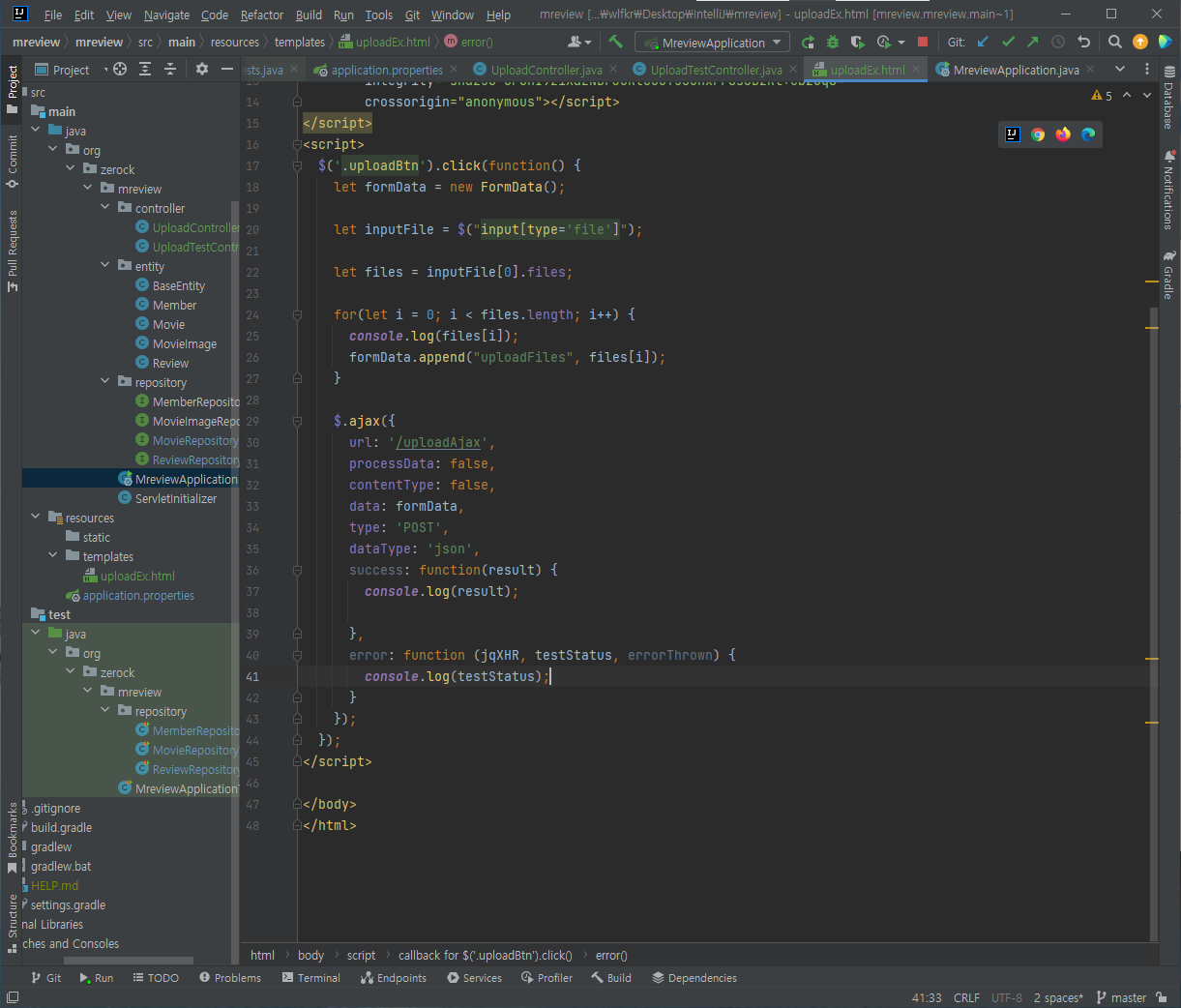Open the Refactor menu
Screen dimensions: 1181x1008
point(262,15)
